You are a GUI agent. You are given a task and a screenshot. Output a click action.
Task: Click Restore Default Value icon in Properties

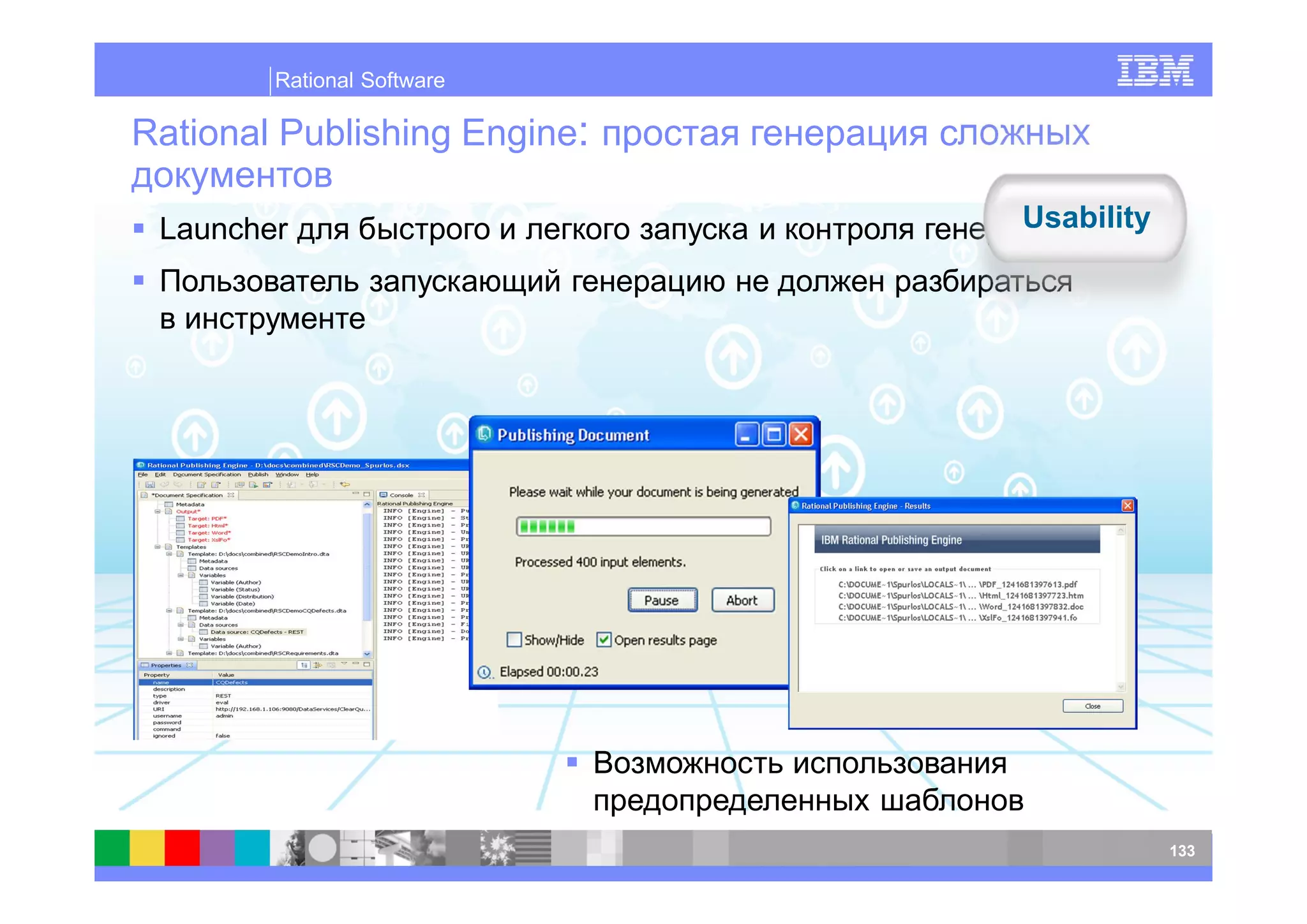(x=331, y=665)
